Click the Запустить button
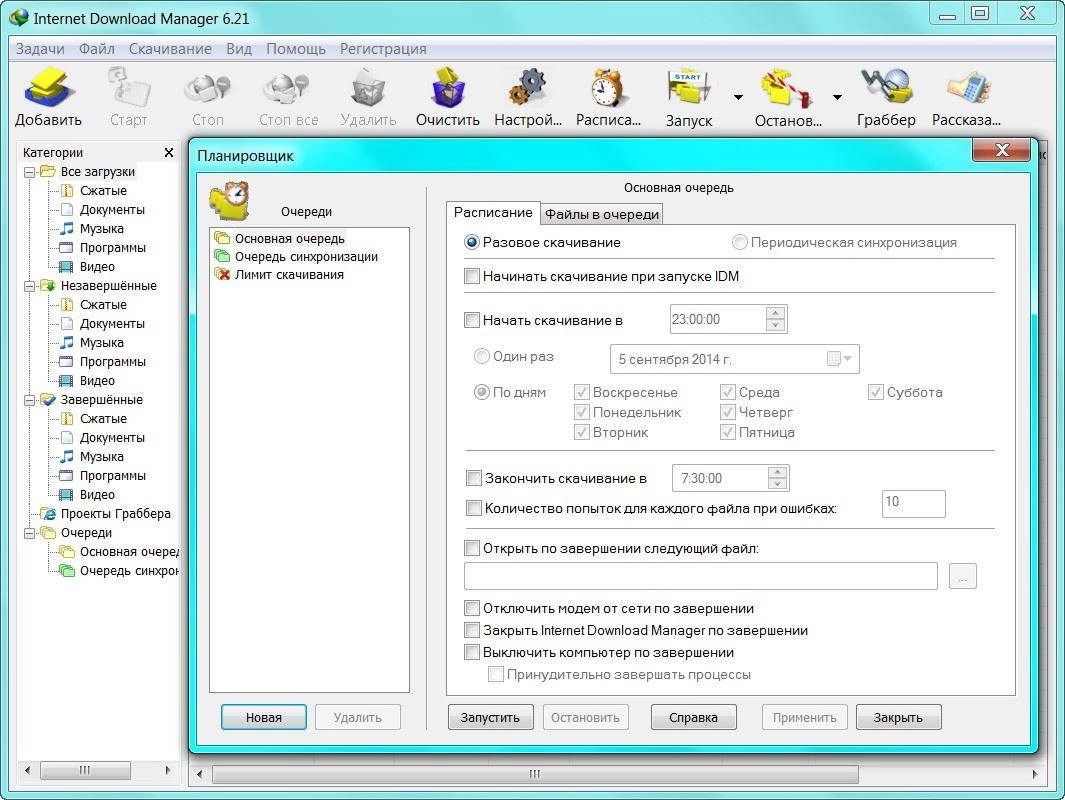 pos(490,717)
